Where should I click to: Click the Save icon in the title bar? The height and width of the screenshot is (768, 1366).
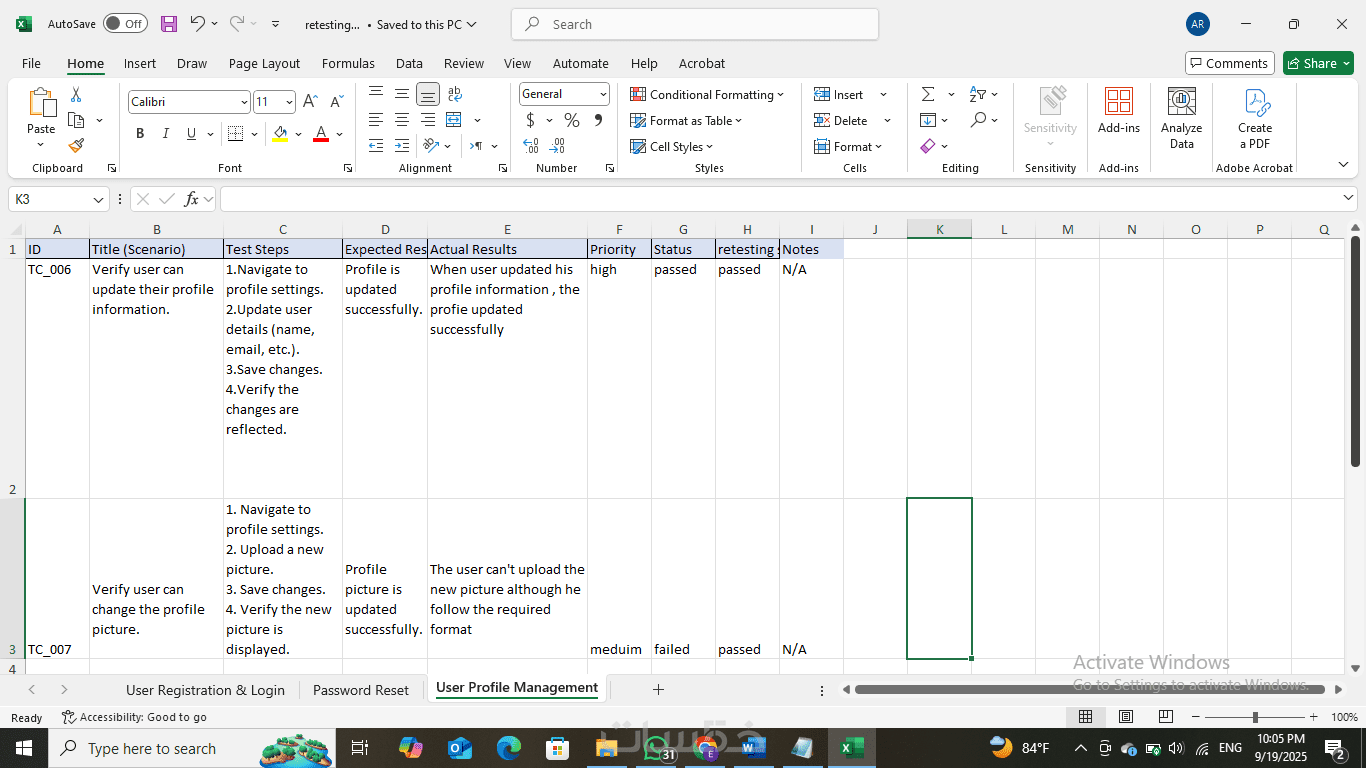169,24
